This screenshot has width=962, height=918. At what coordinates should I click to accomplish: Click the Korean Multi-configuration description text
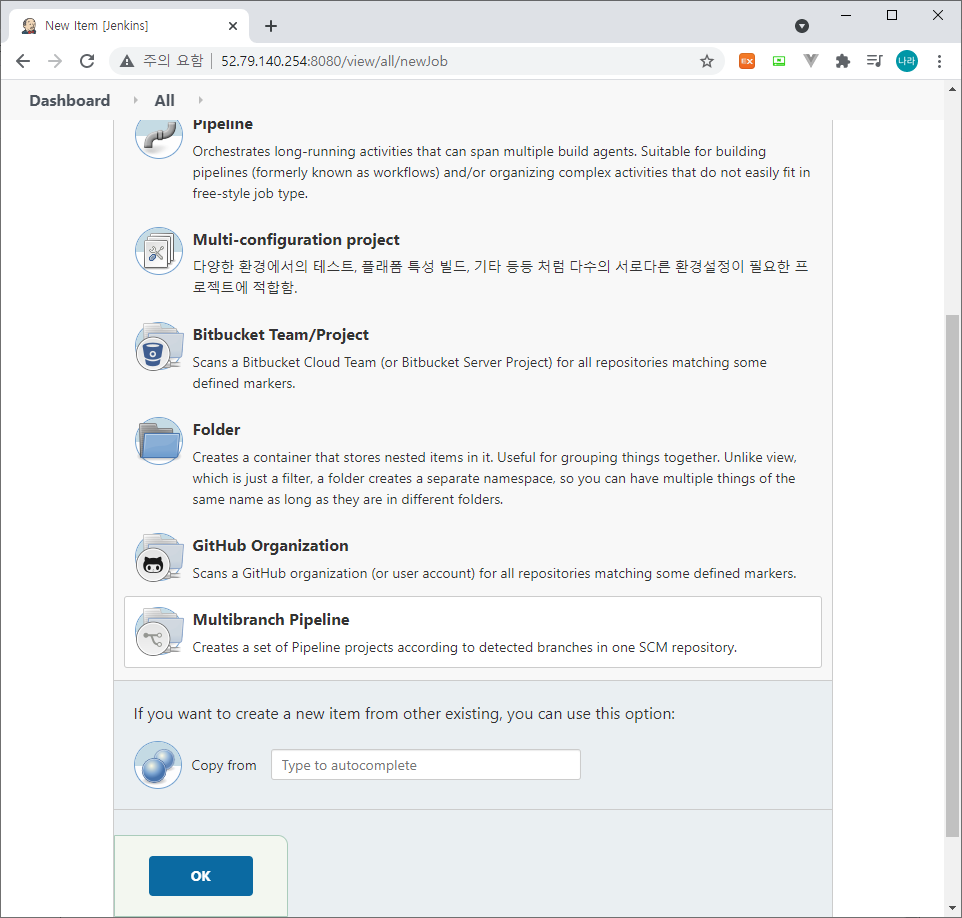[x=500, y=277]
